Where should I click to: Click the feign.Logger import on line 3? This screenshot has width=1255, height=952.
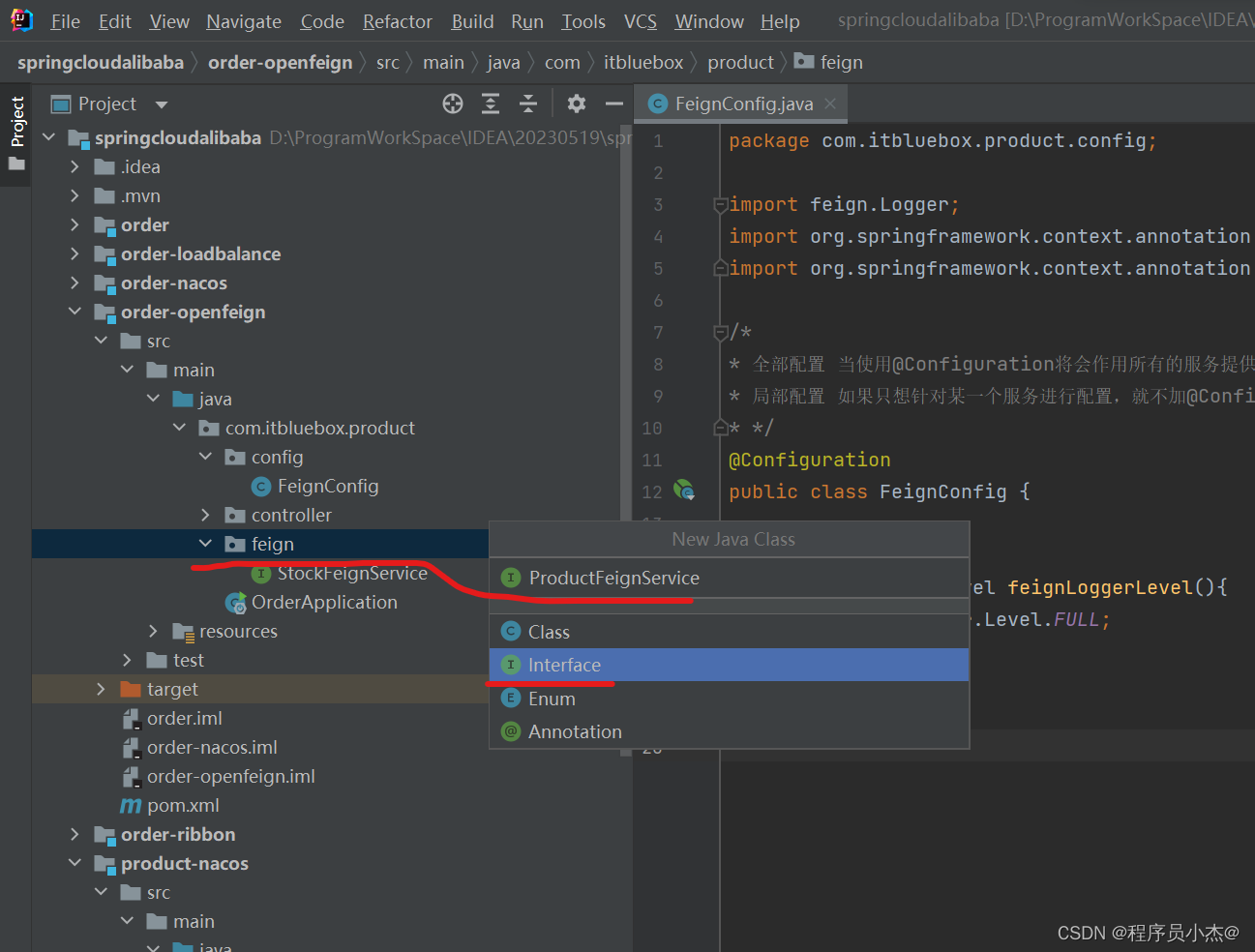(844, 204)
